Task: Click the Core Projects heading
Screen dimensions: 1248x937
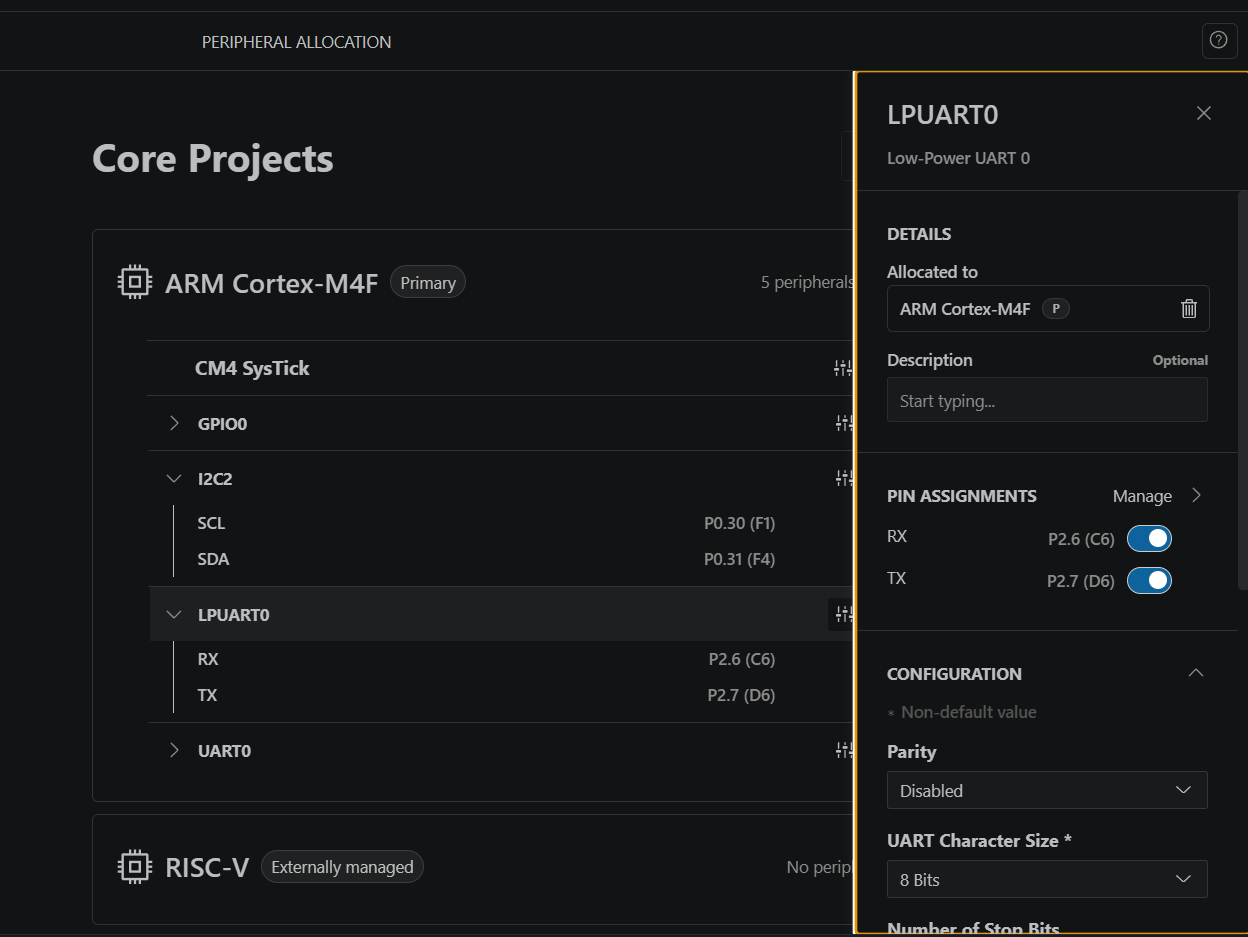Action: tap(213, 158)
